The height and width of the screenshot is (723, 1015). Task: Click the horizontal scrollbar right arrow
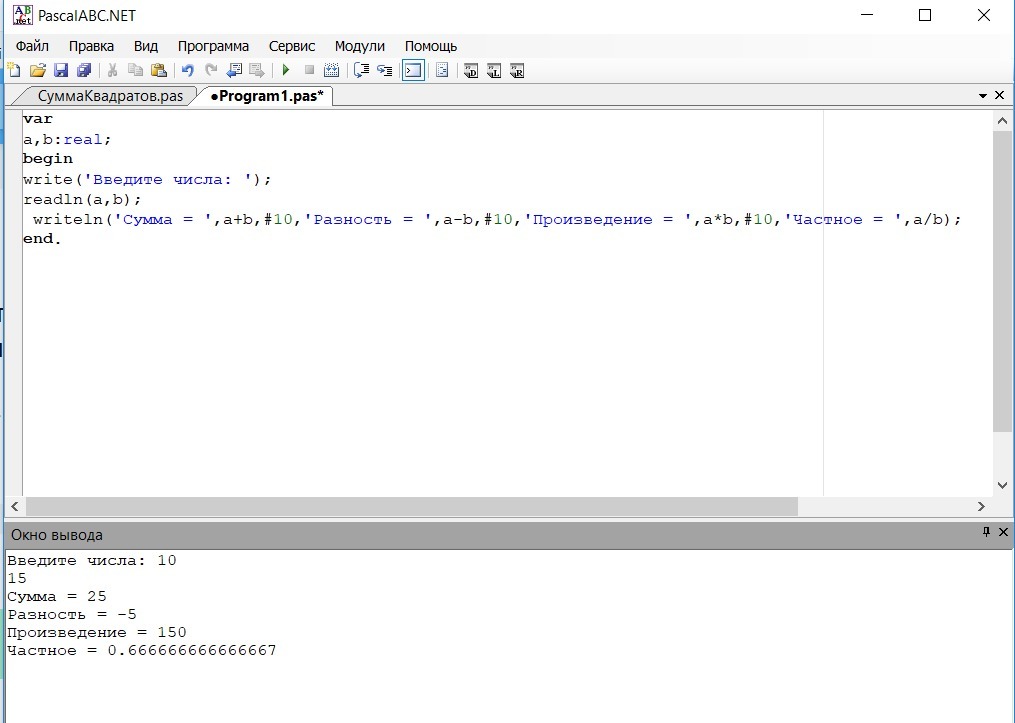point(981,508)
